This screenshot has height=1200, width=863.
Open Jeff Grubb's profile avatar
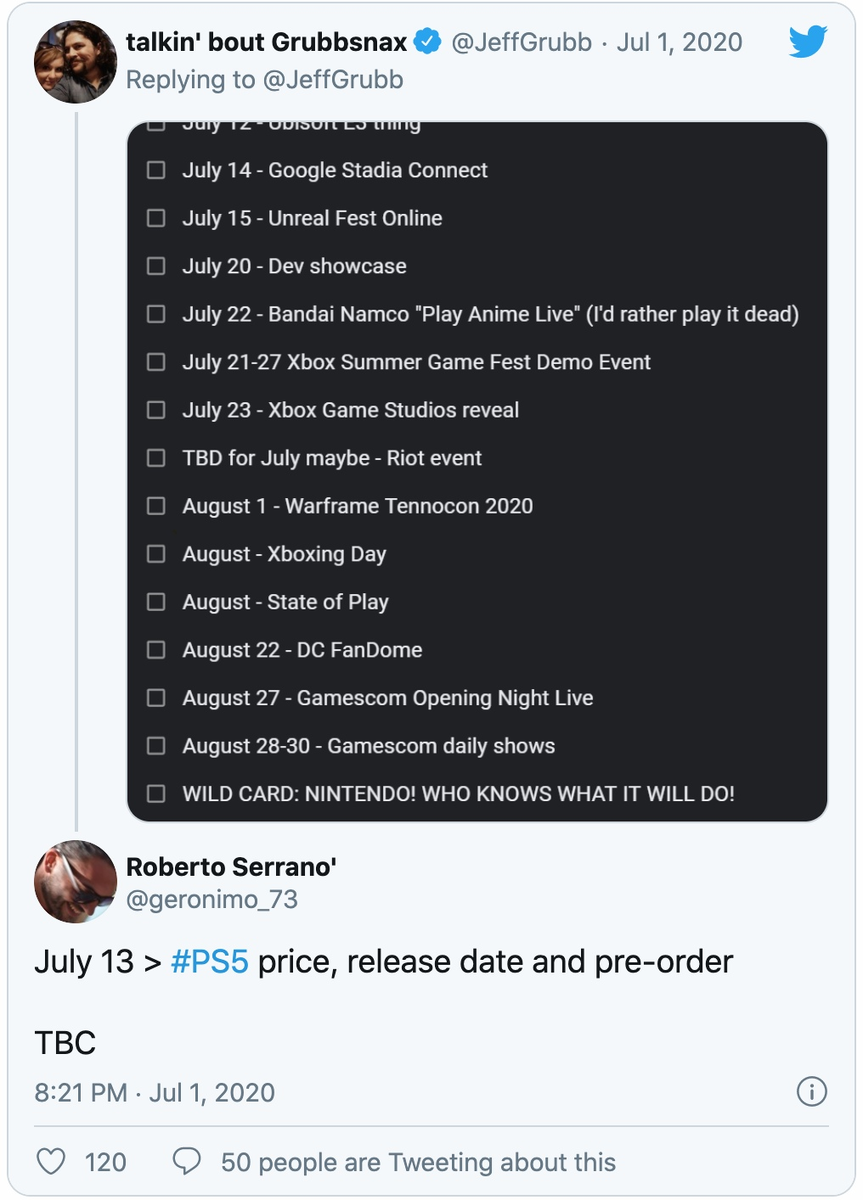[76, 61]
